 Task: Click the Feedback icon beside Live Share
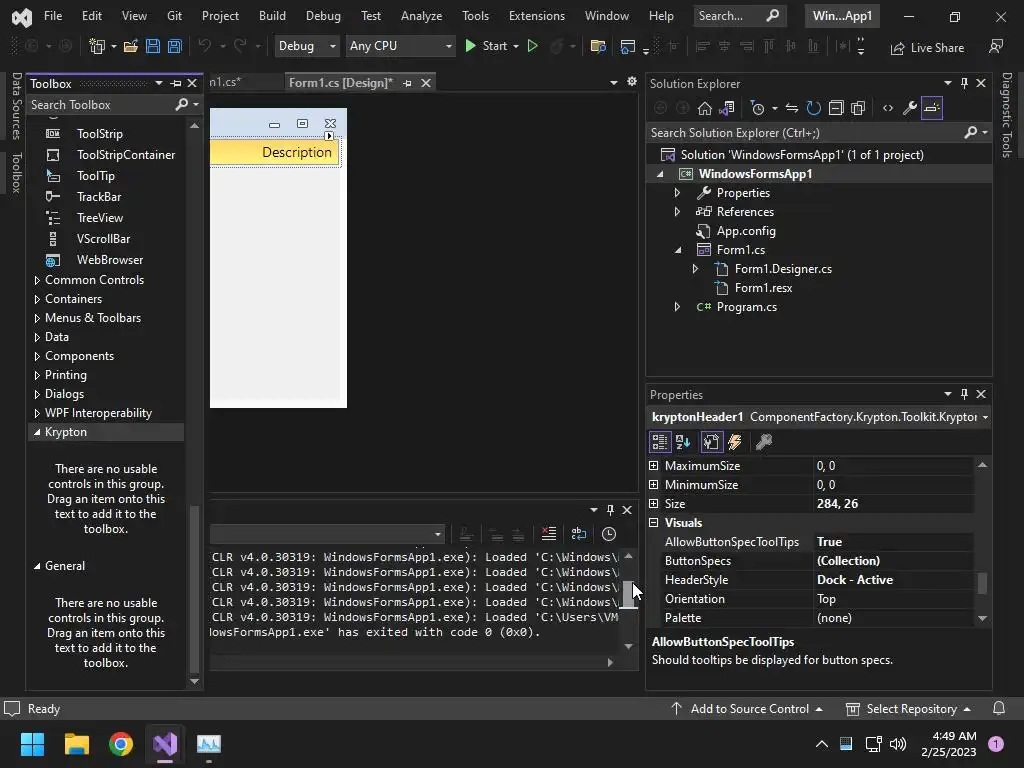click(x=995, y=46)
